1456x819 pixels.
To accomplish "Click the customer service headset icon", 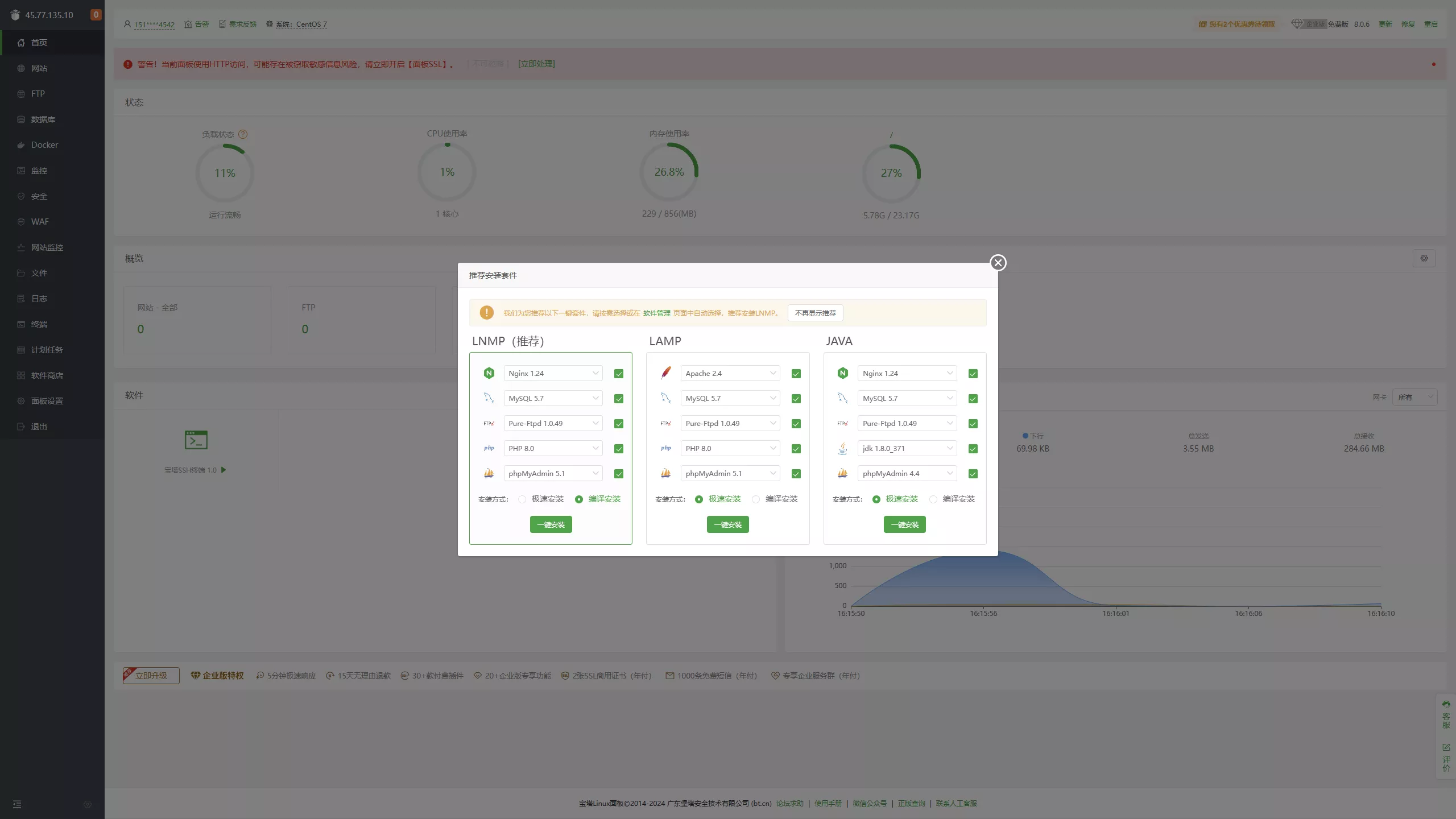I will point(1446,705).
